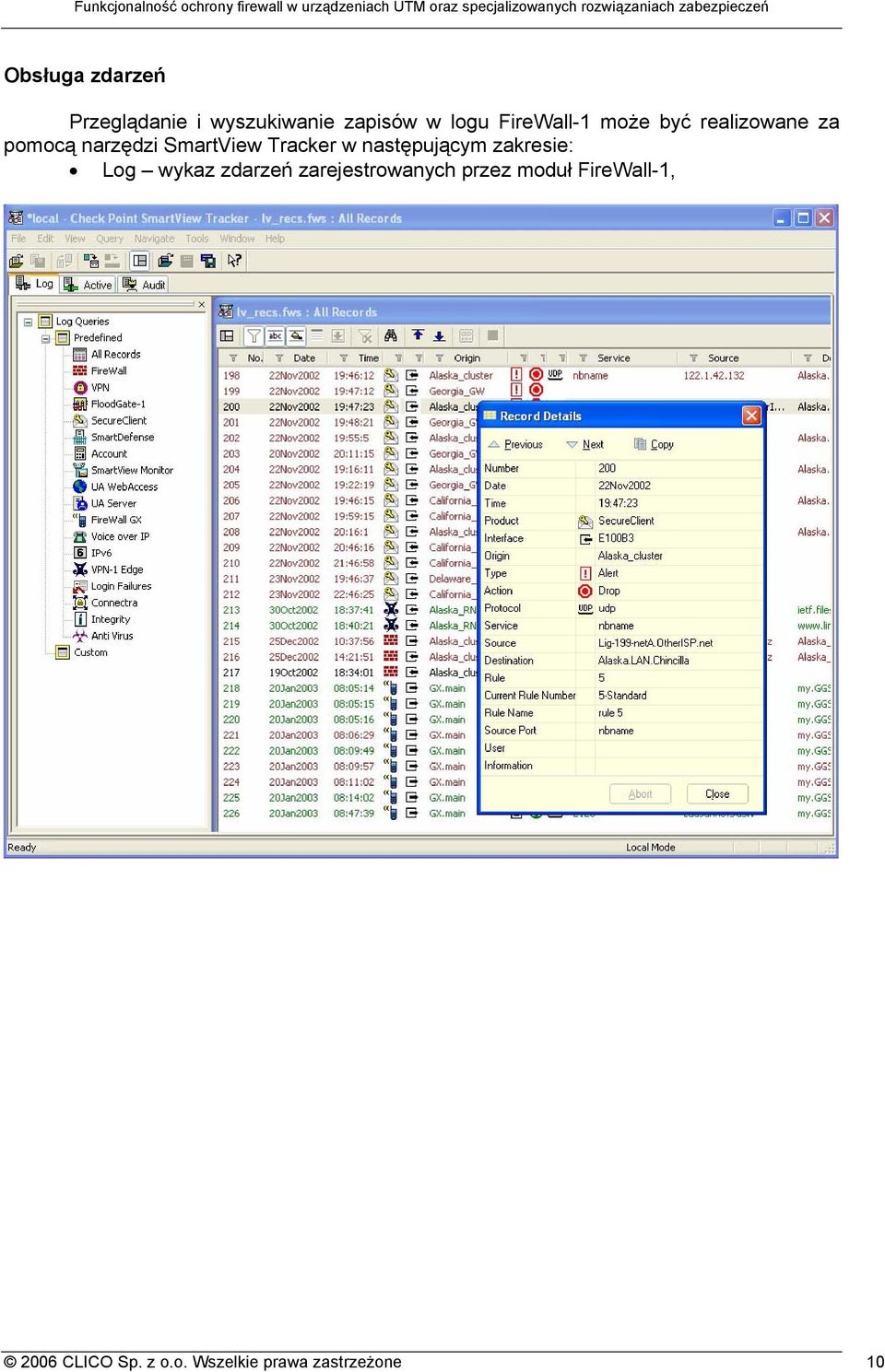Select the FloodGate-1 query
This screenshot has height=1372, width=885.
(118, 405)
